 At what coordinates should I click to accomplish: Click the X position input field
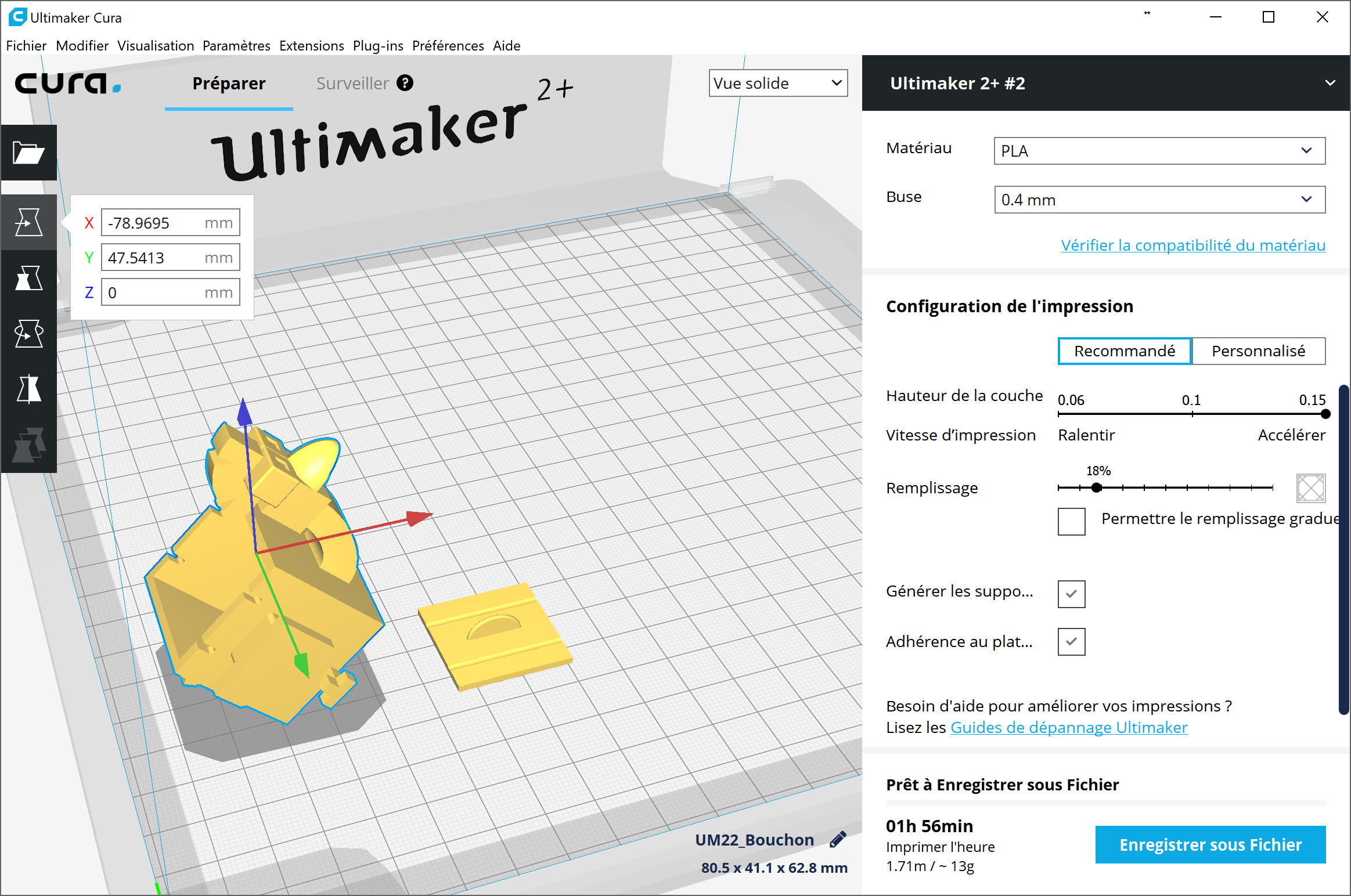pos(171,223)
